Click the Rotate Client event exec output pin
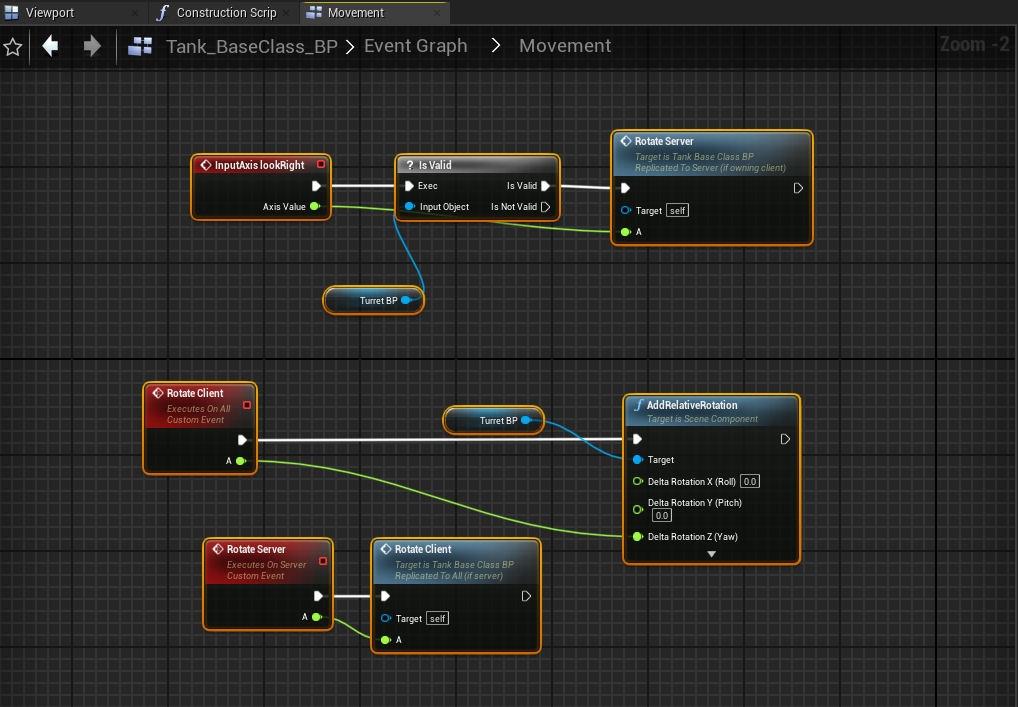Image resolution: width=1018 pixels, height=707 pixels. (242, 440)
